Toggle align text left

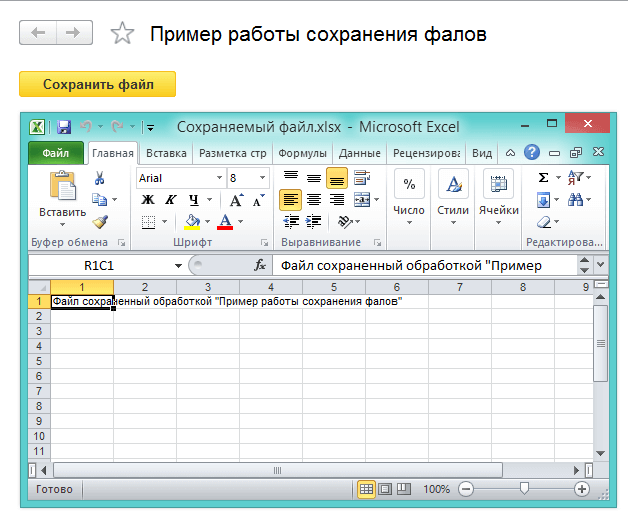point(291,199)
